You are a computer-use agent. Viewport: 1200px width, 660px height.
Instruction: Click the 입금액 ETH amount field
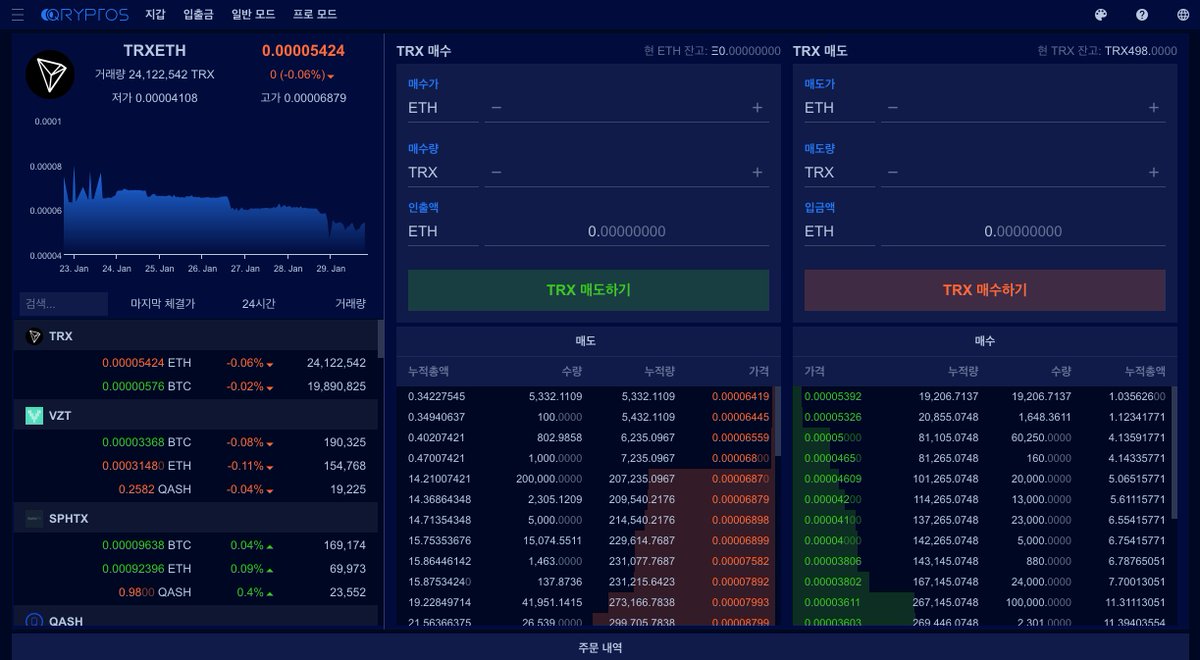click(x=1023, y=231)
